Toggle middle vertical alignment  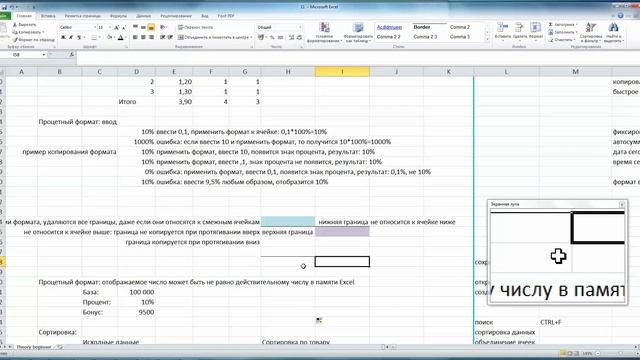143,27
